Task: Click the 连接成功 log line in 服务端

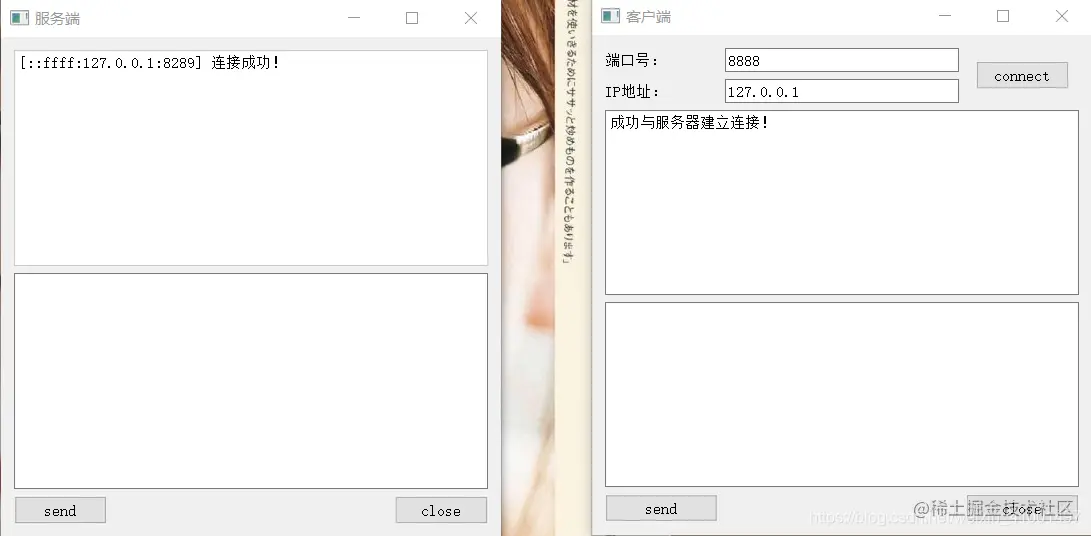Action: pyautogui.click(x=150, y=63)
